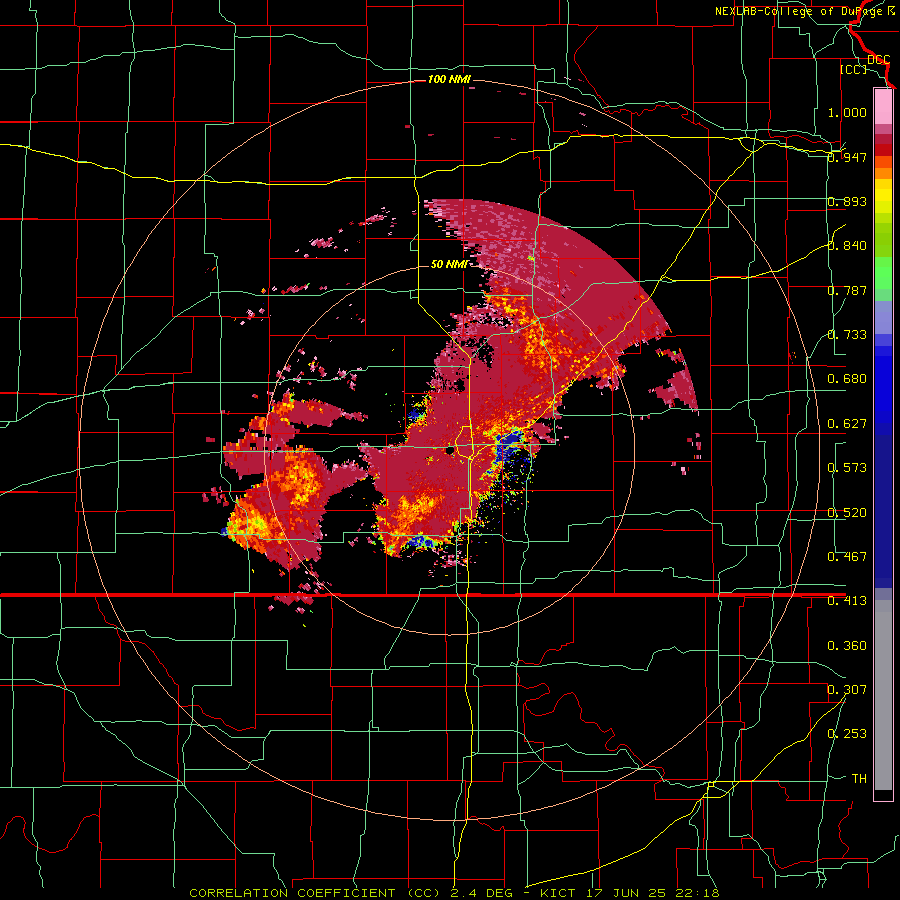900x900 pixels.
Task: Click the "100 NMI" range ring label
Action: tap(449, 79)
